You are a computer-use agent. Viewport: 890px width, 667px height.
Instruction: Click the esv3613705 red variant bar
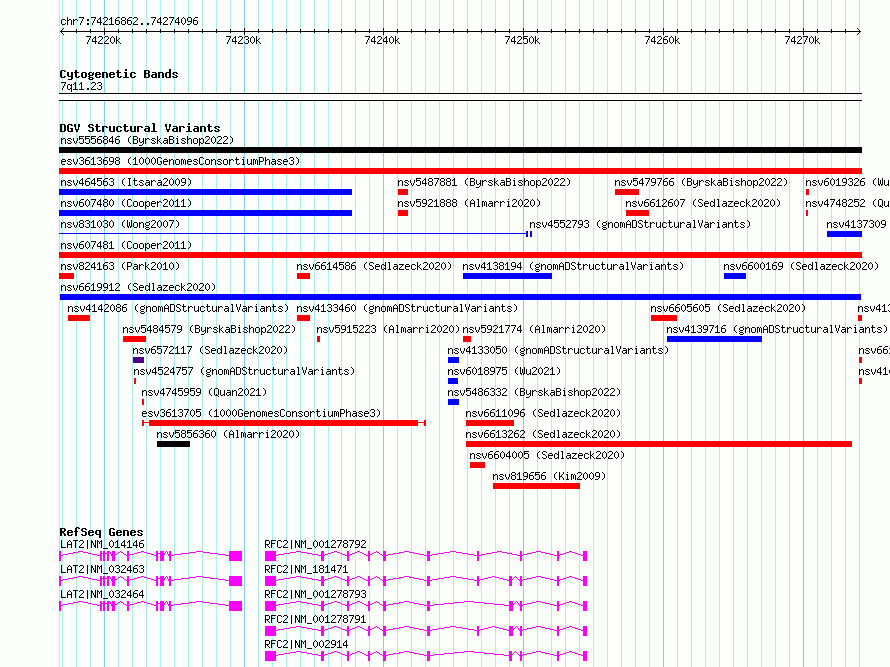[x=284, y=423]
